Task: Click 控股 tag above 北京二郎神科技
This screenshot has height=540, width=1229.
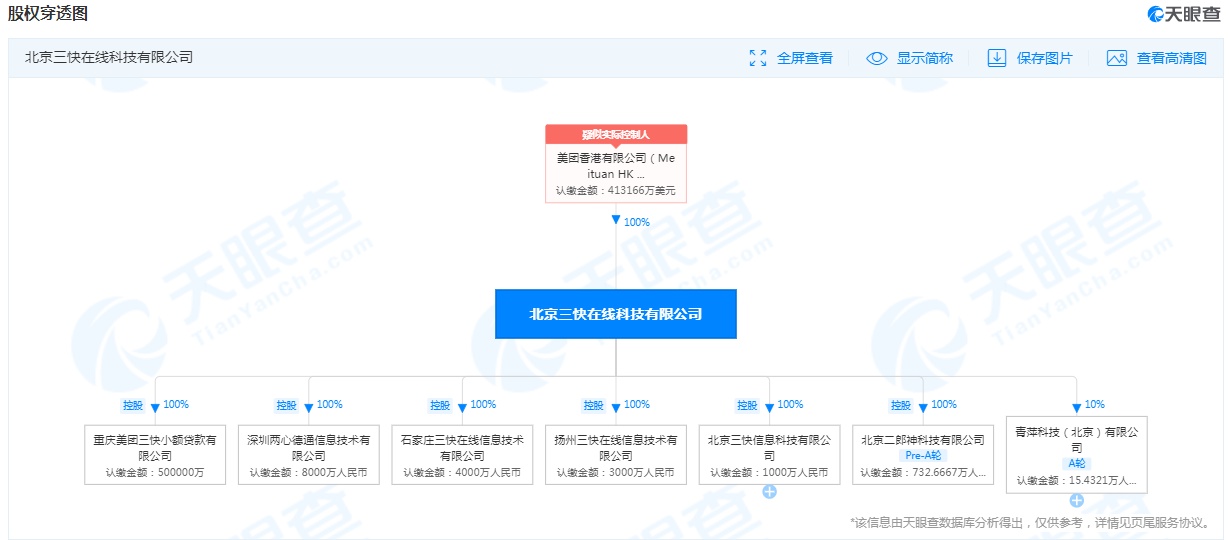Action: (x=901, y=405)
